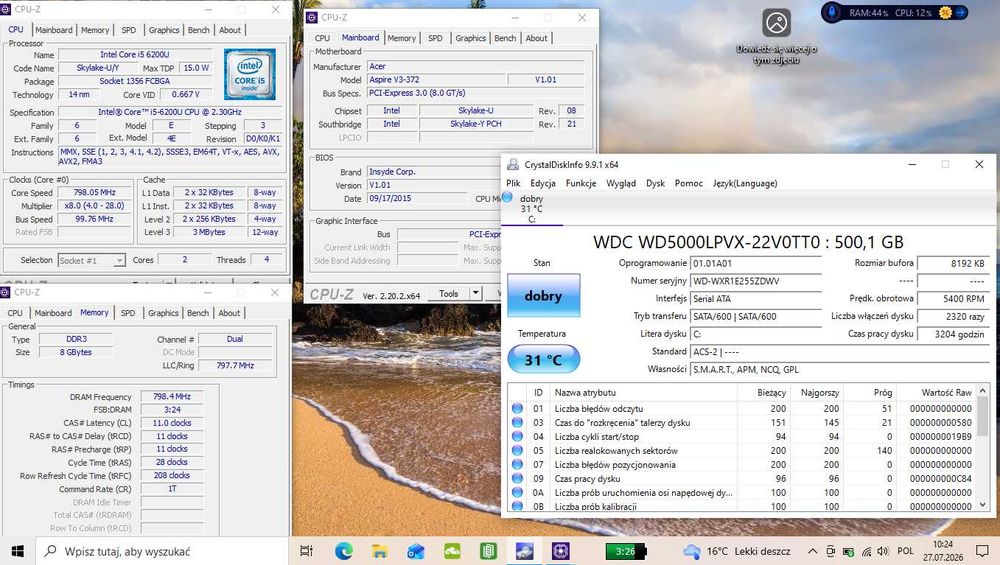Click the blue 'dobry' health status button

pos(543,295)
